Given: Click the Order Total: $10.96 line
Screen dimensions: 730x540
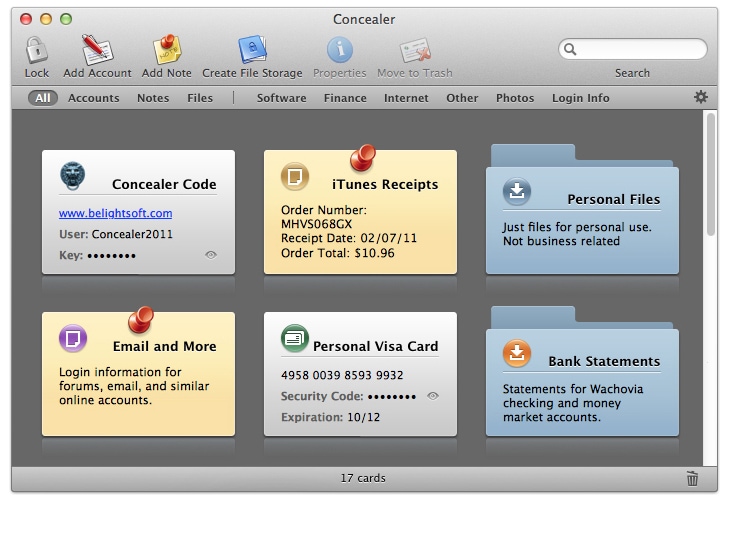Looking at the screenshot, I should click(338, 253).
